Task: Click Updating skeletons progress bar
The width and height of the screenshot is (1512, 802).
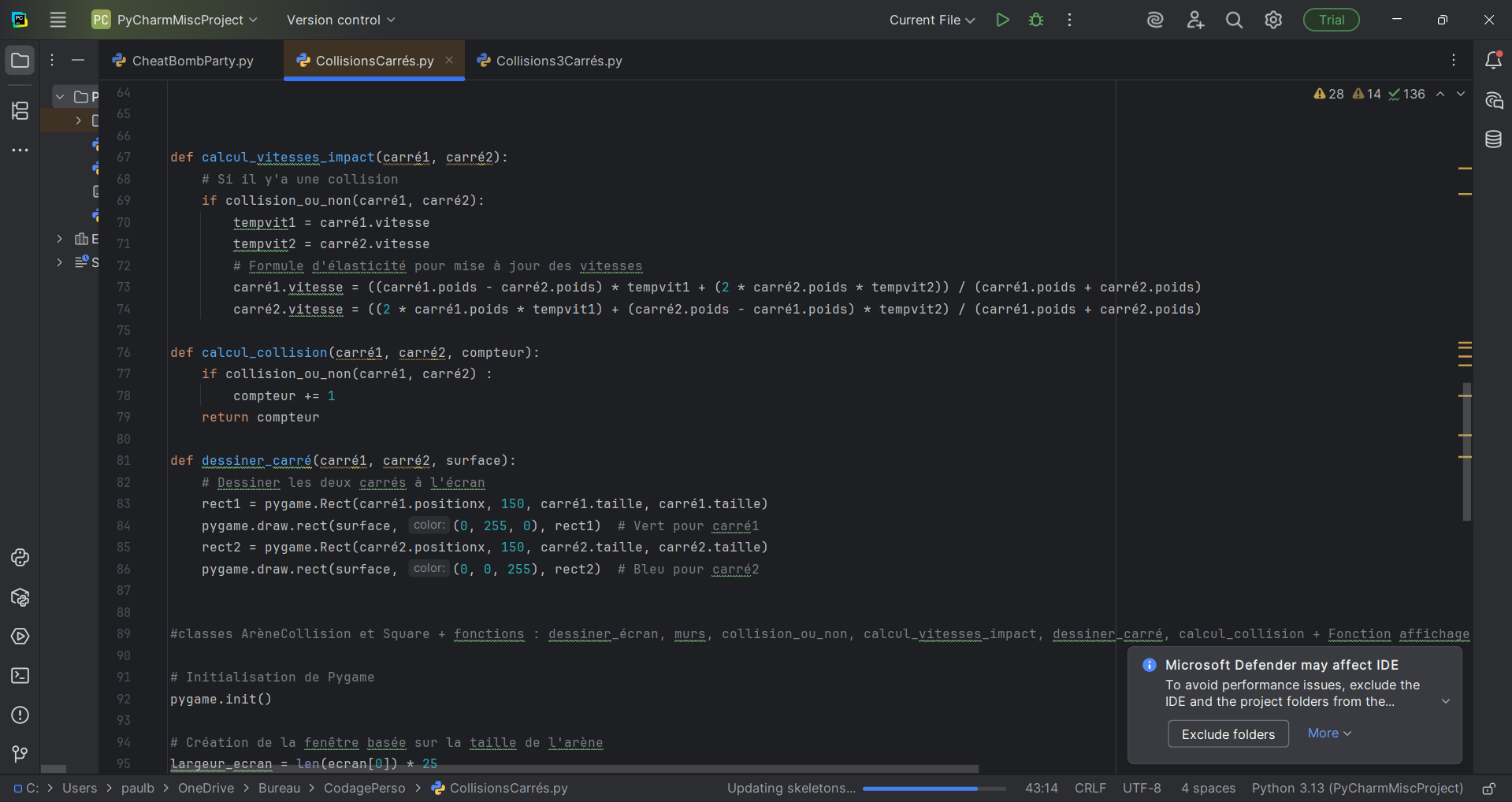Action: coord(934,789)
